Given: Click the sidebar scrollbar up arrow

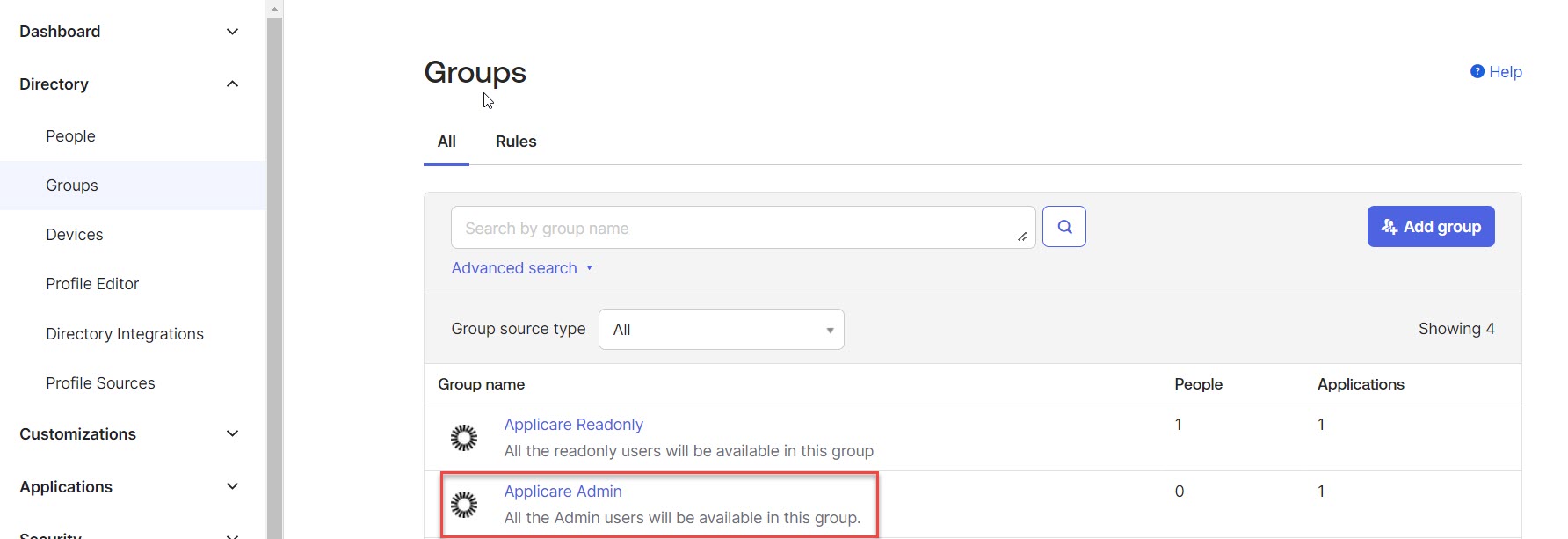Looking at the screenshot, I should (274, 9).
